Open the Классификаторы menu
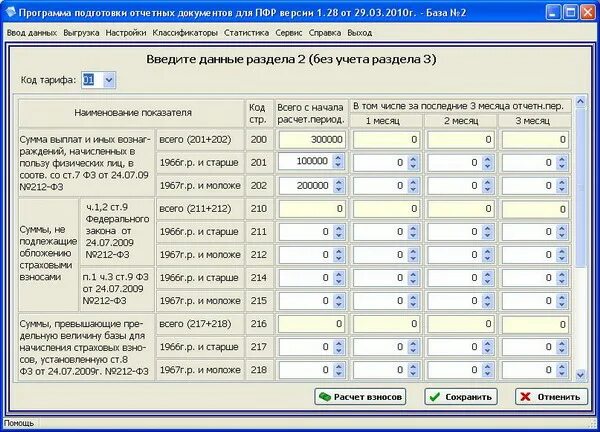The image size is (600, 432). pyautogui.click(x=185, y=33)
